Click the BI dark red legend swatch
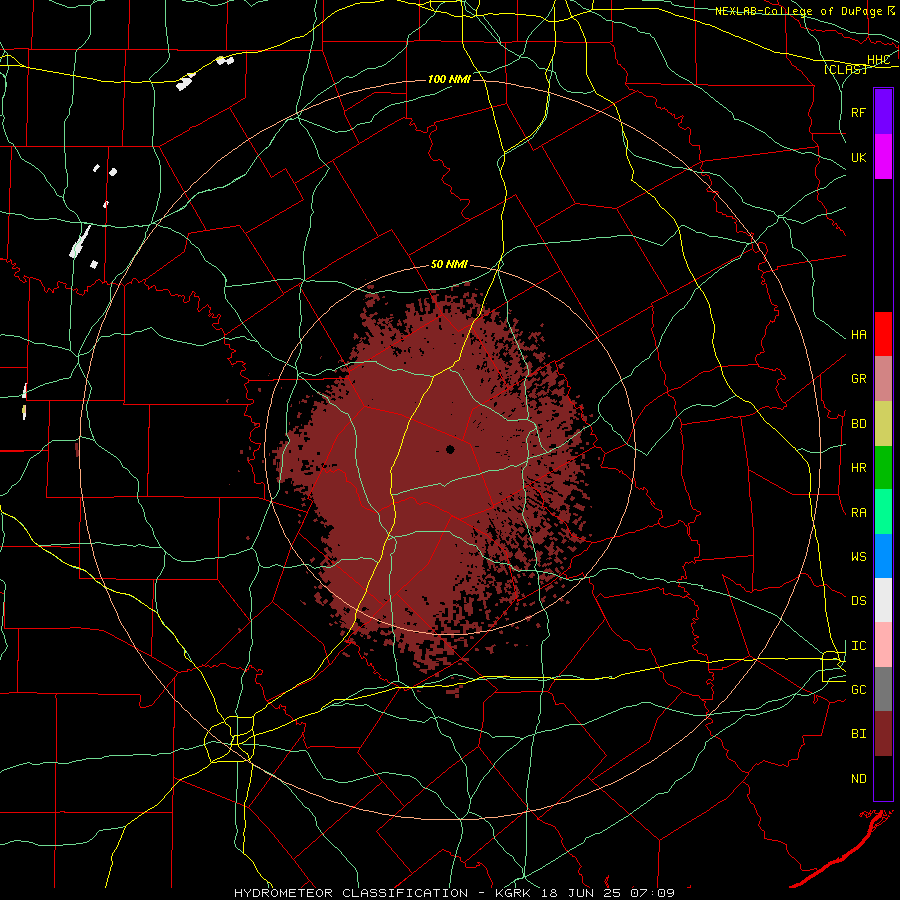Screen dimensions: 900x900 pos(883,734)
